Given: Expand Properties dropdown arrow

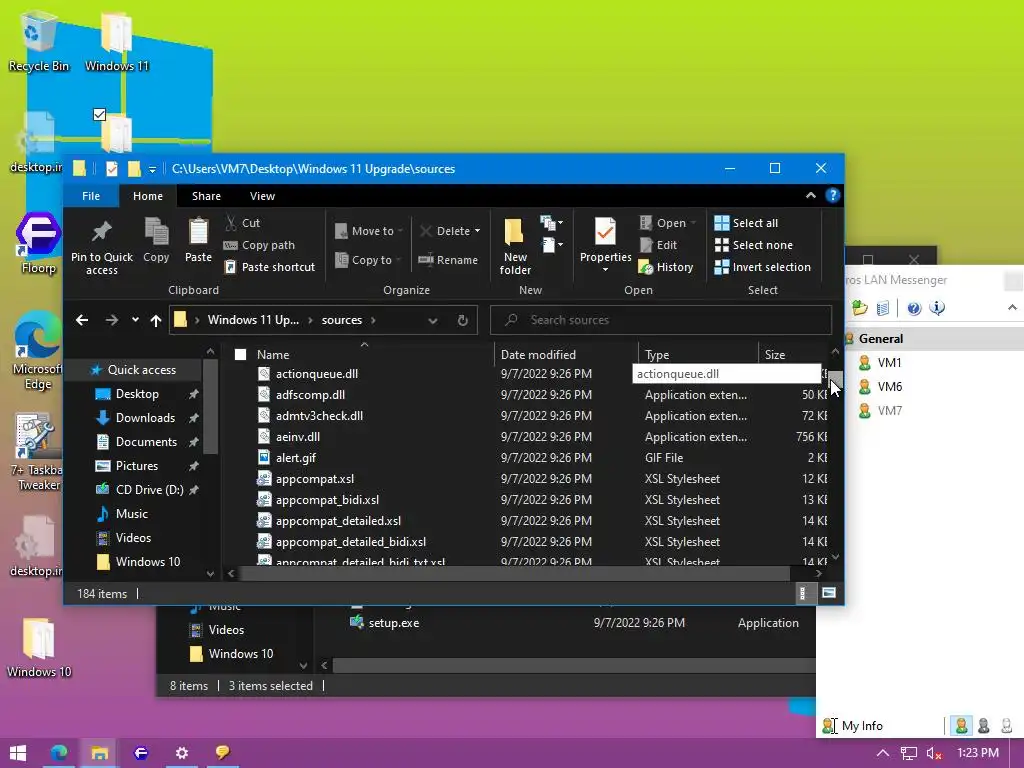Looking at the screenshot, I should [x=605, y=269].
